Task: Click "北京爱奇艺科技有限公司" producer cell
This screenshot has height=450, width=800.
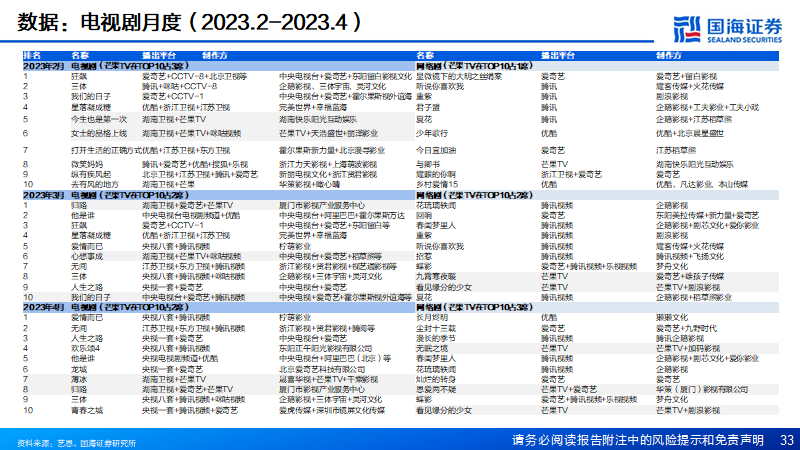Action: [x=322, y=369]
